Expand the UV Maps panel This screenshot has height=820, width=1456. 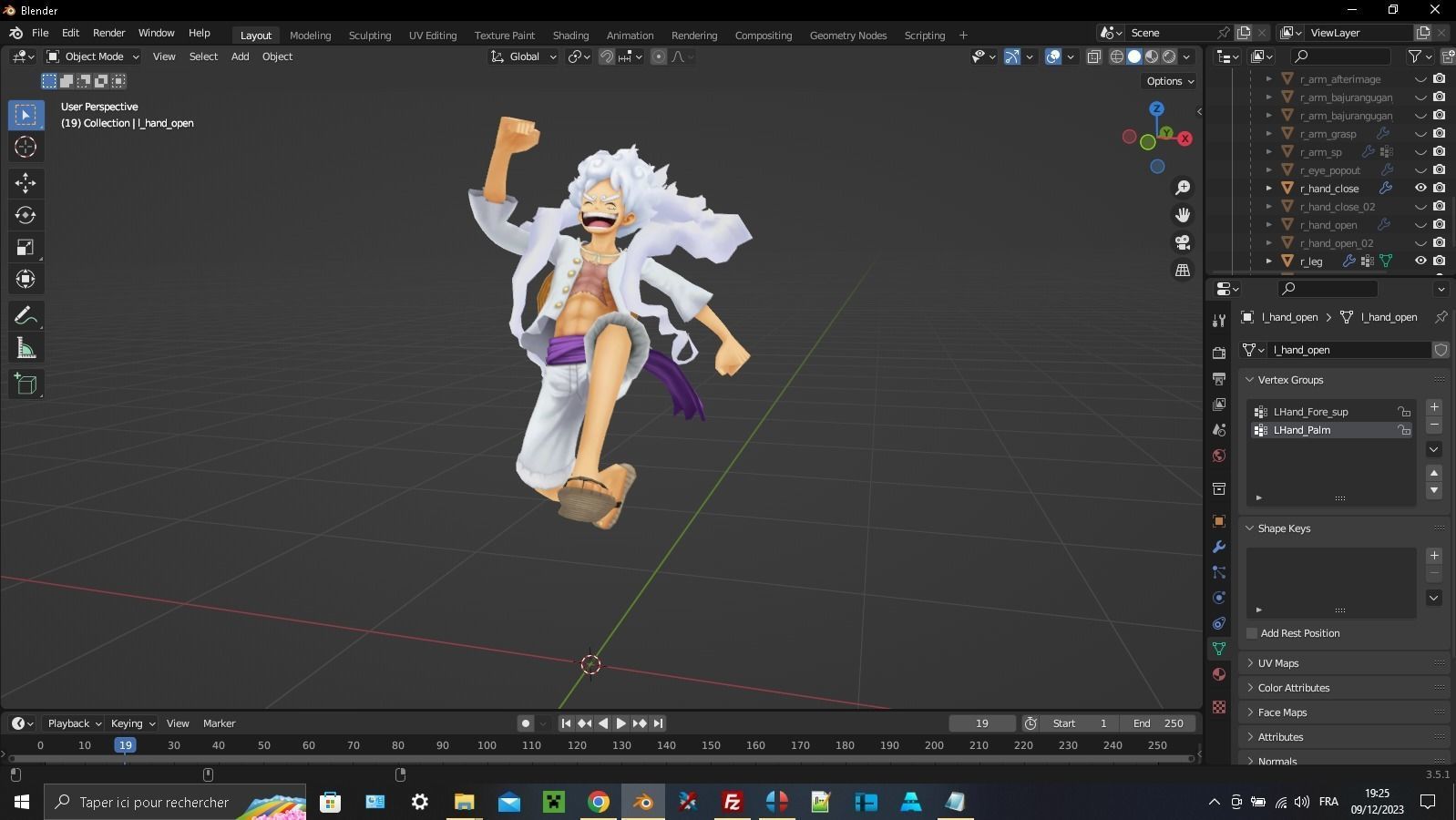1250,663
